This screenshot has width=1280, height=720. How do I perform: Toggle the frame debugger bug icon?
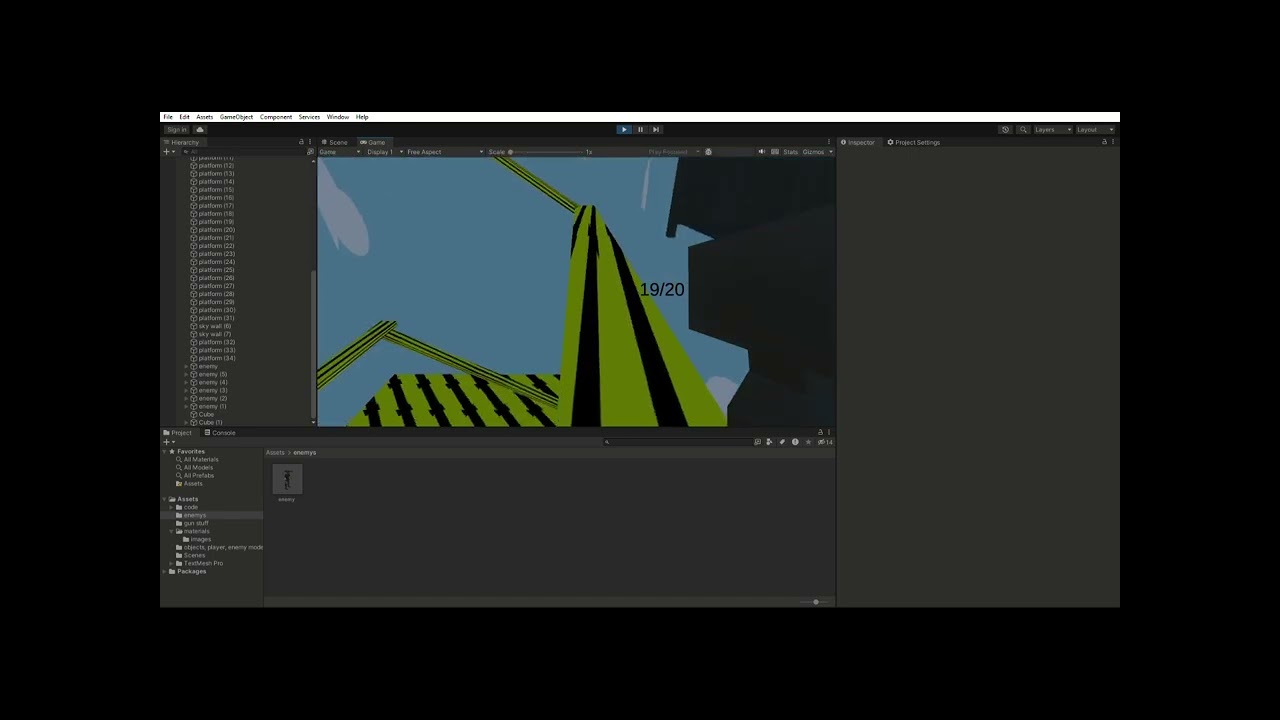coord(709,152)
